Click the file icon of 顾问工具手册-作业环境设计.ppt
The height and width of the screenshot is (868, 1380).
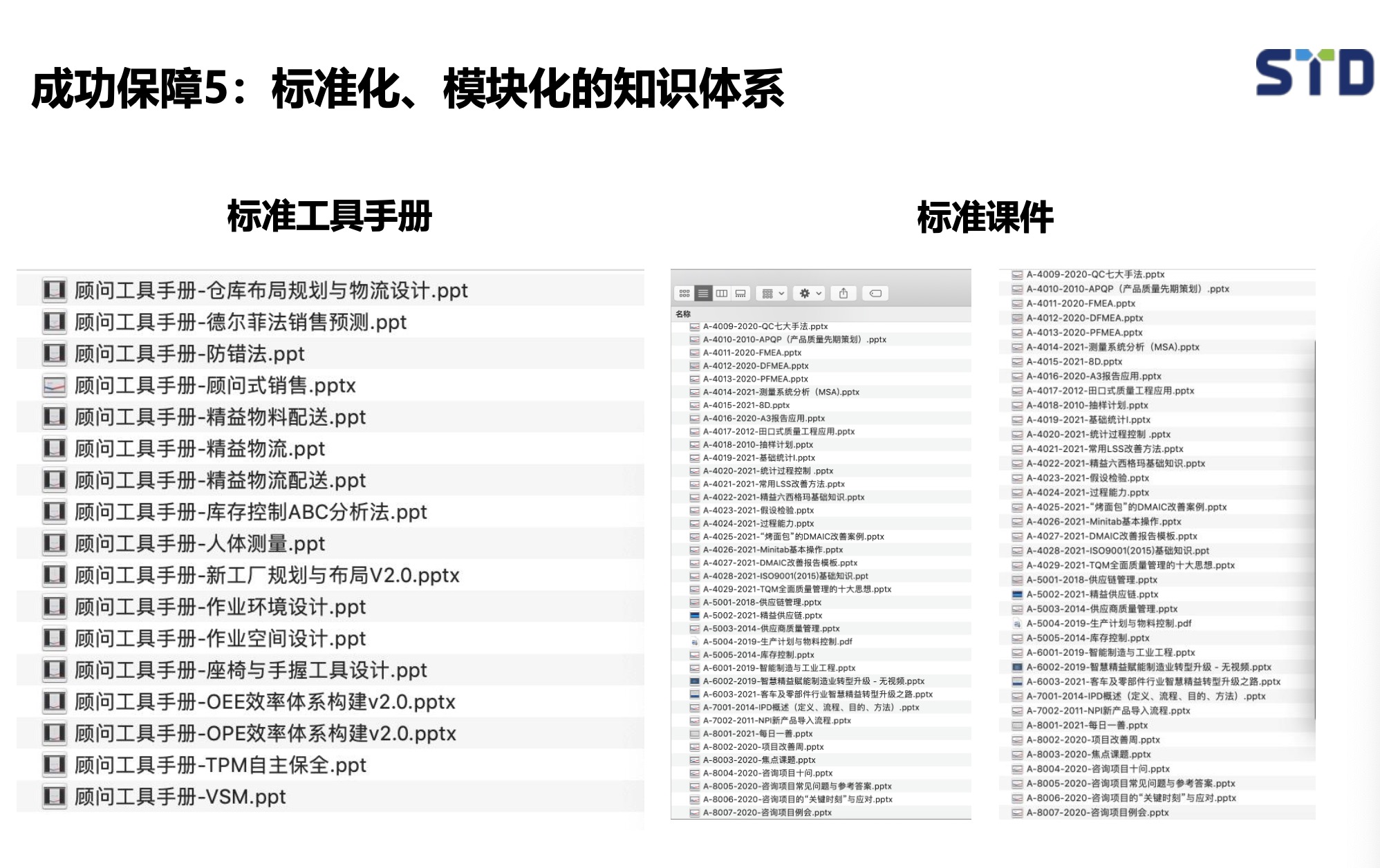point(55,607)
